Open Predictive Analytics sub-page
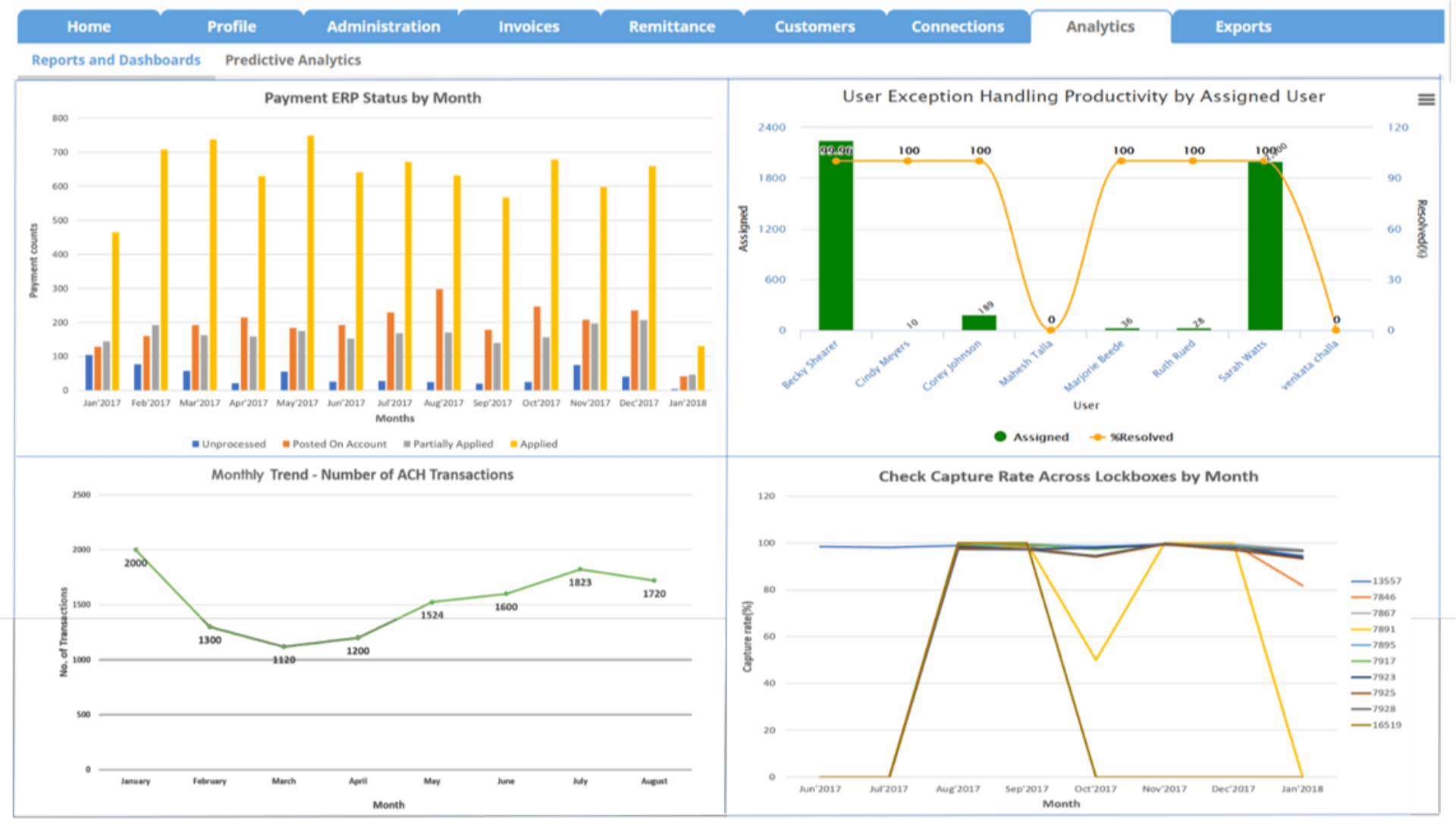This screenshot has width=1456, height=819. [293, 60]
